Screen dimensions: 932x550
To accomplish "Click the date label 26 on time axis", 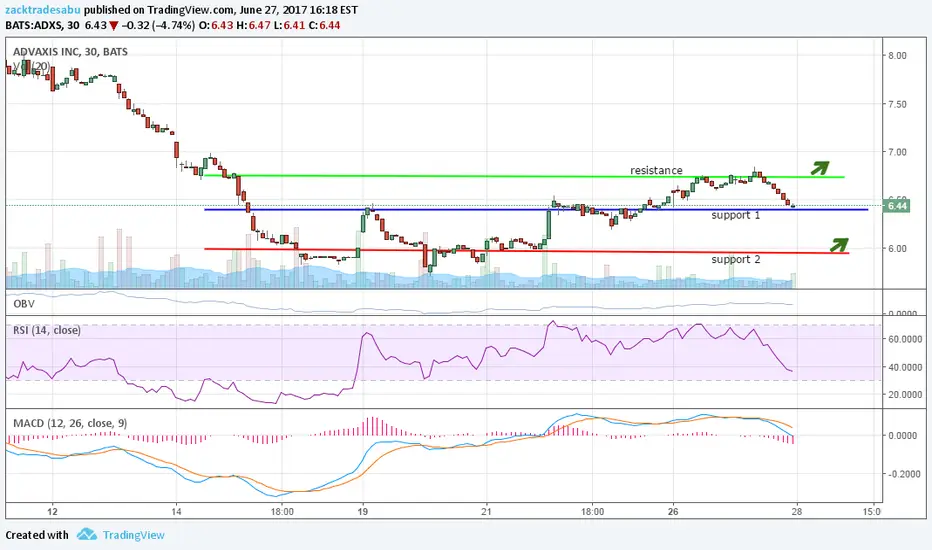I will click(x=673, y=511).
